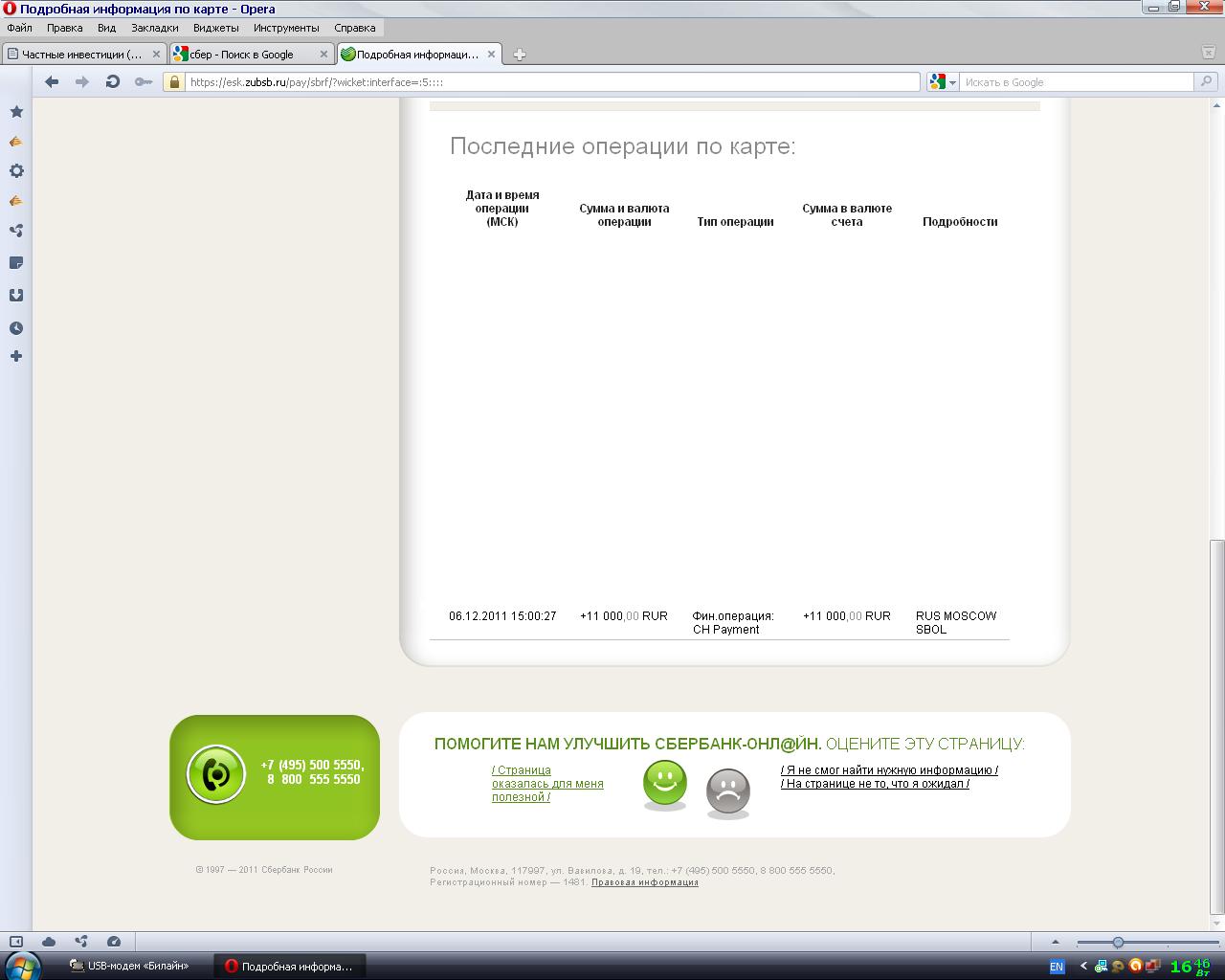This screenshot has width=1225, height=980.
Task: Click 'На странице не то, что я ожидал' link
Action: 875,784
